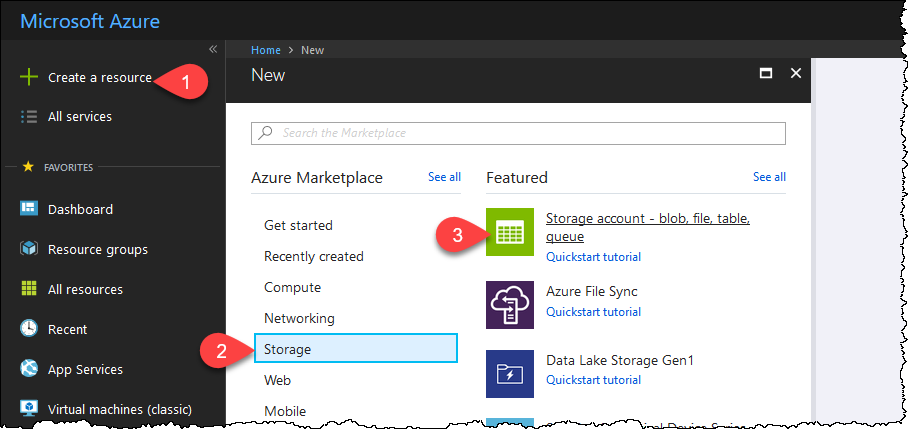This screenshot has height=429, width=908.
Task: Click the Dashboard icon in sidebar
Action: click(28, 209)
